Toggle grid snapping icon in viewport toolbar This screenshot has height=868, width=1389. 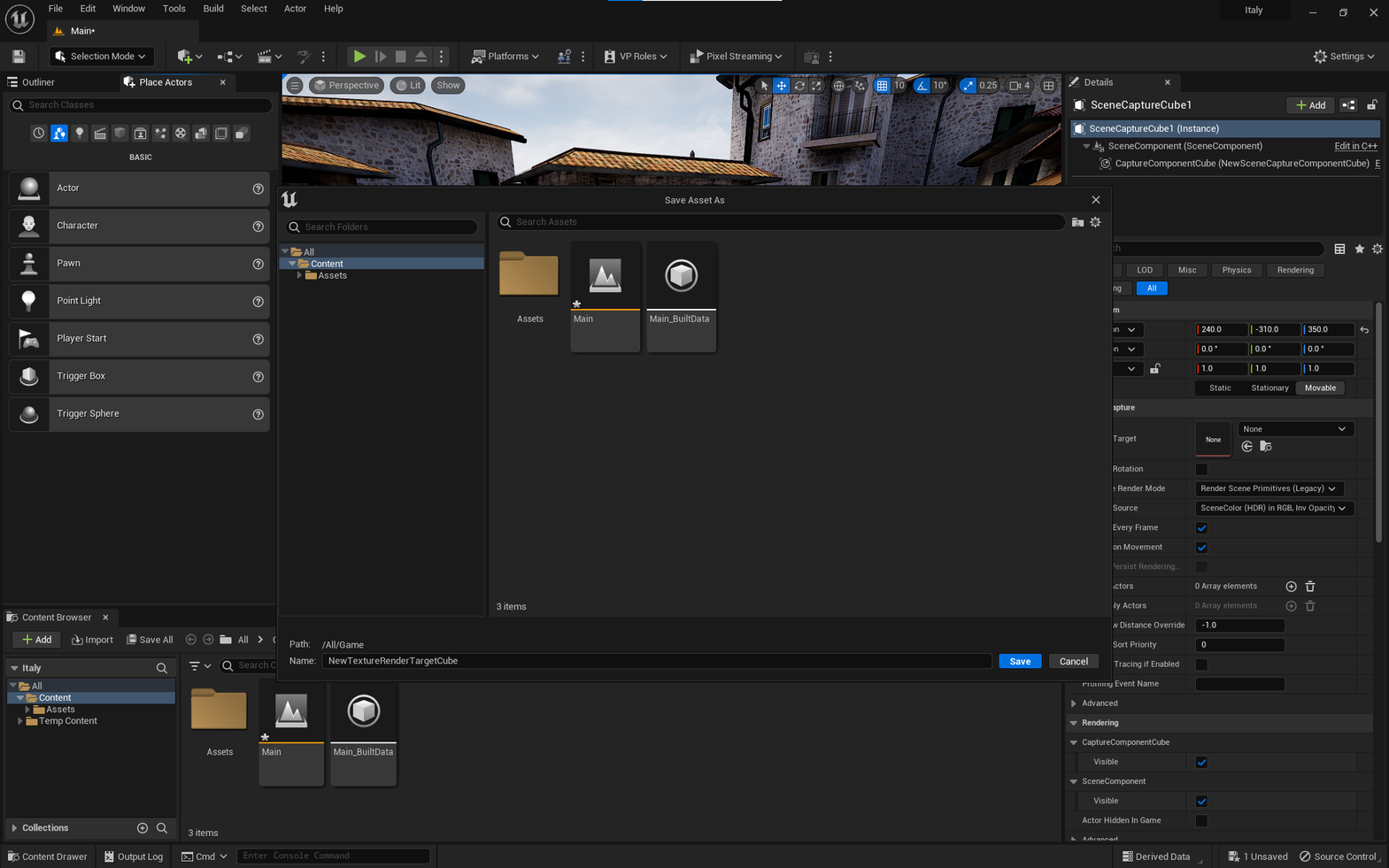click(x=882, y=86)
